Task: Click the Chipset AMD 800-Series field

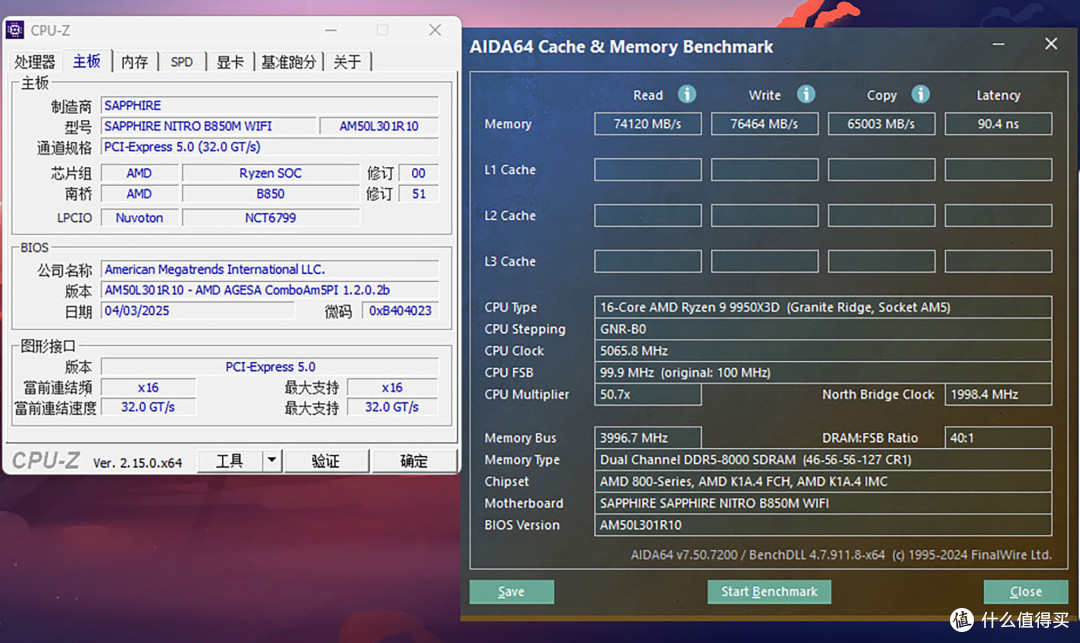Action: pos(823,481)
